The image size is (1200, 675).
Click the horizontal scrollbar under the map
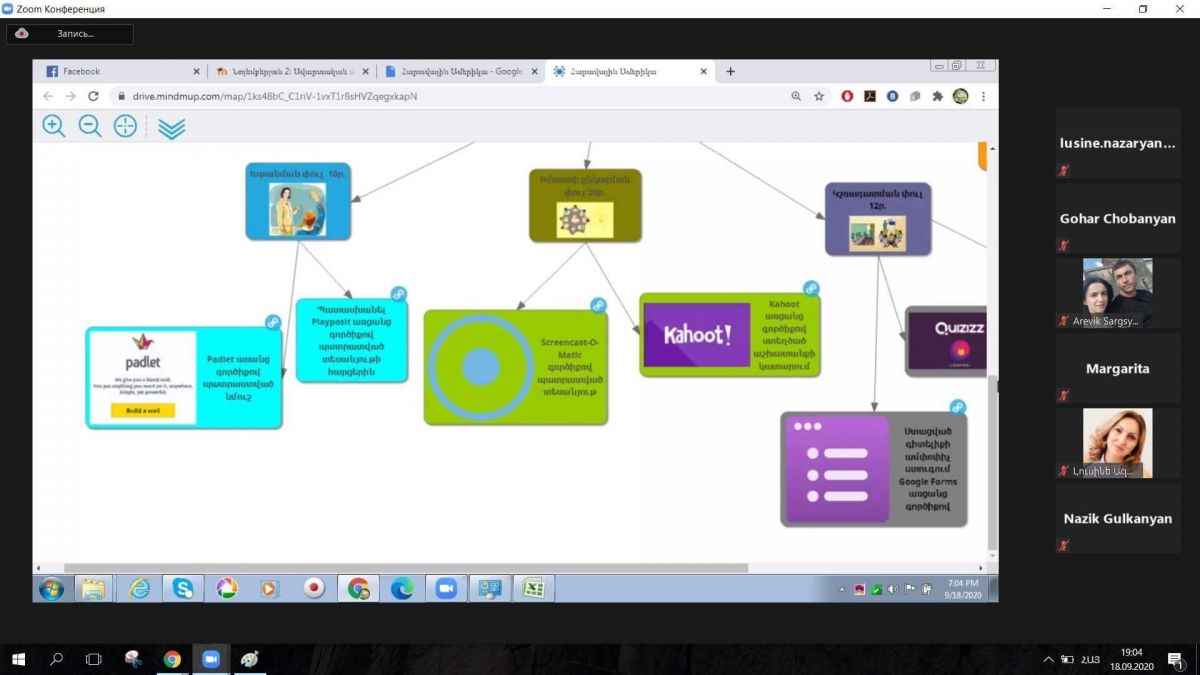[x=400, y=568]
